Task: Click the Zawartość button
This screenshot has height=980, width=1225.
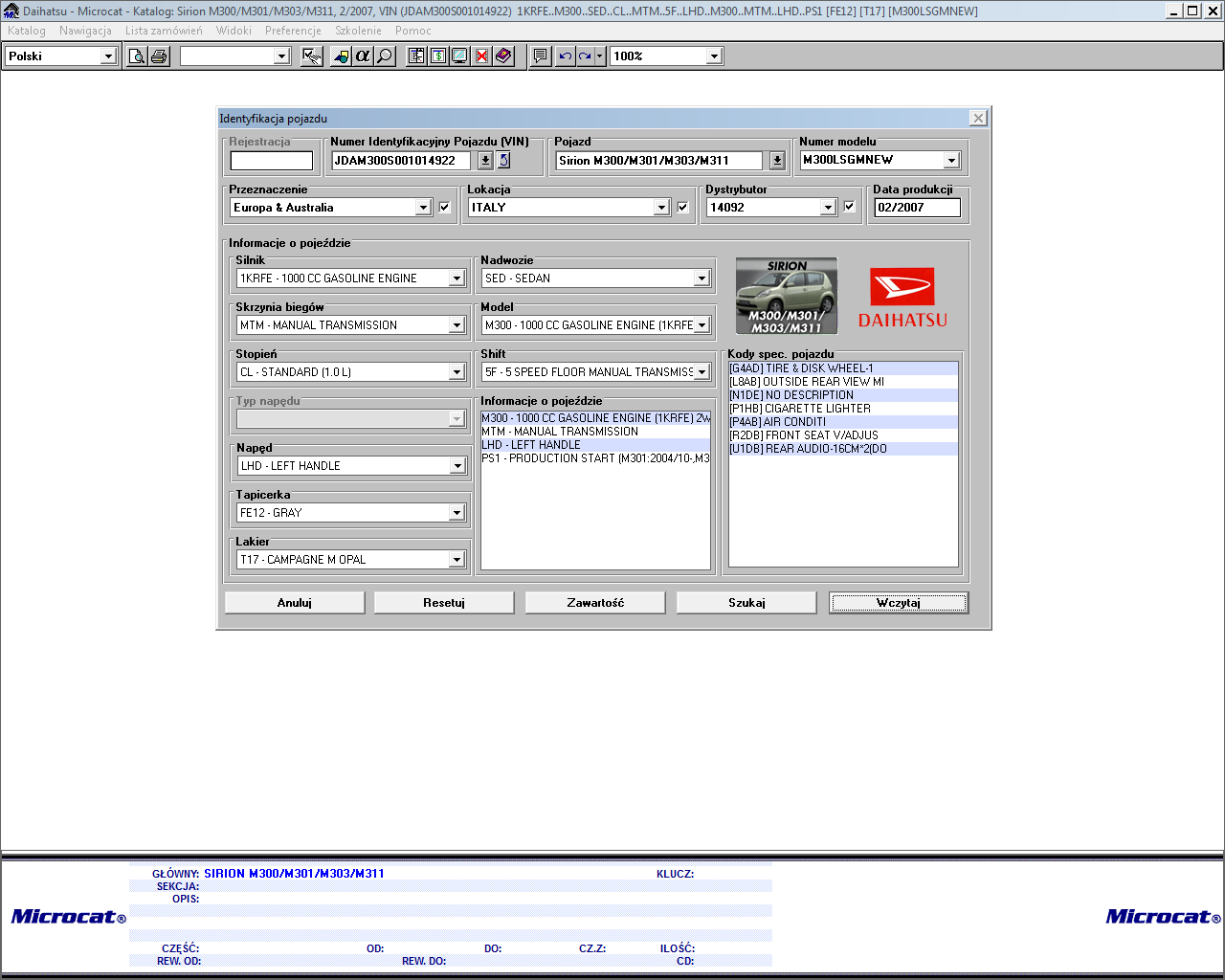Action: 595,603
